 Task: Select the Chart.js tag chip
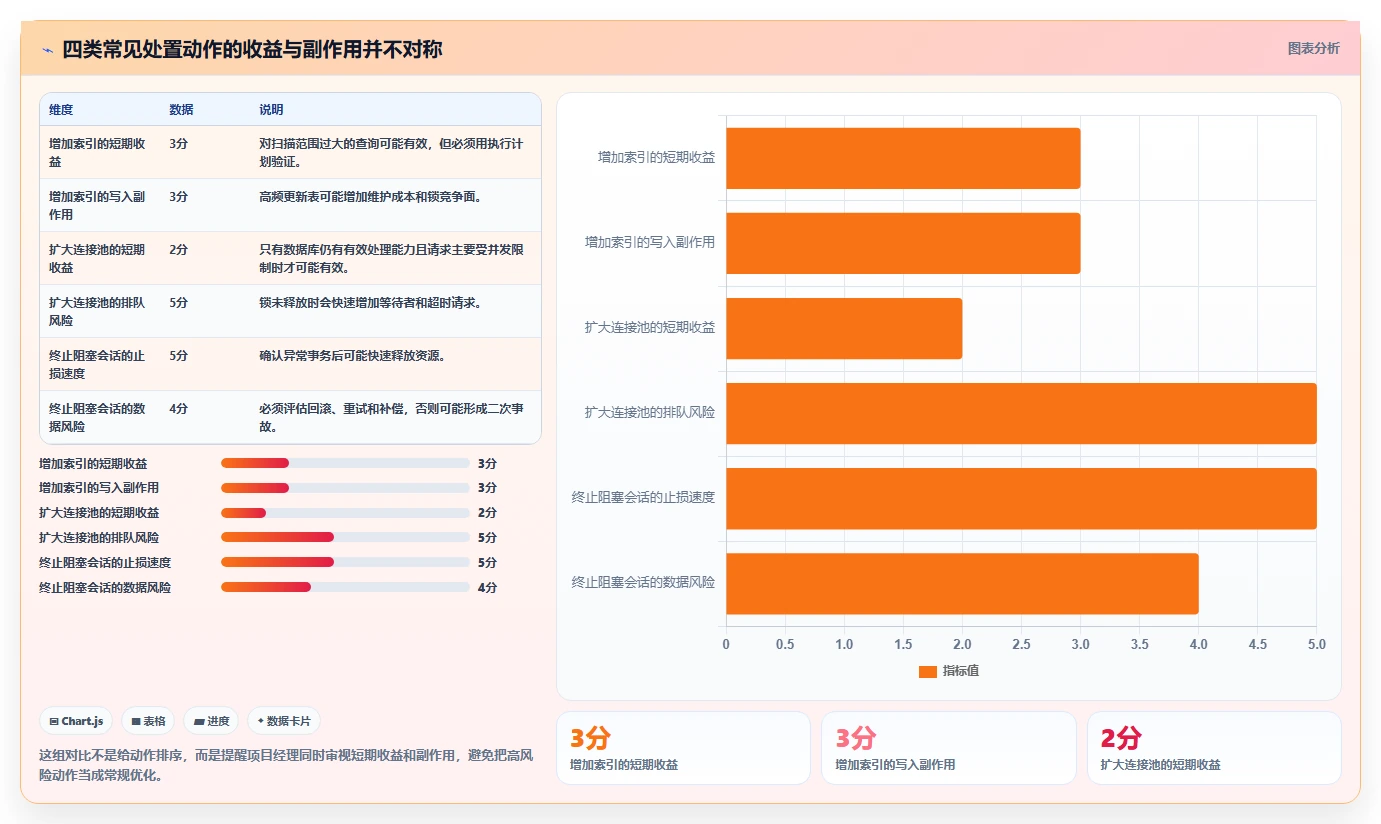76,721
